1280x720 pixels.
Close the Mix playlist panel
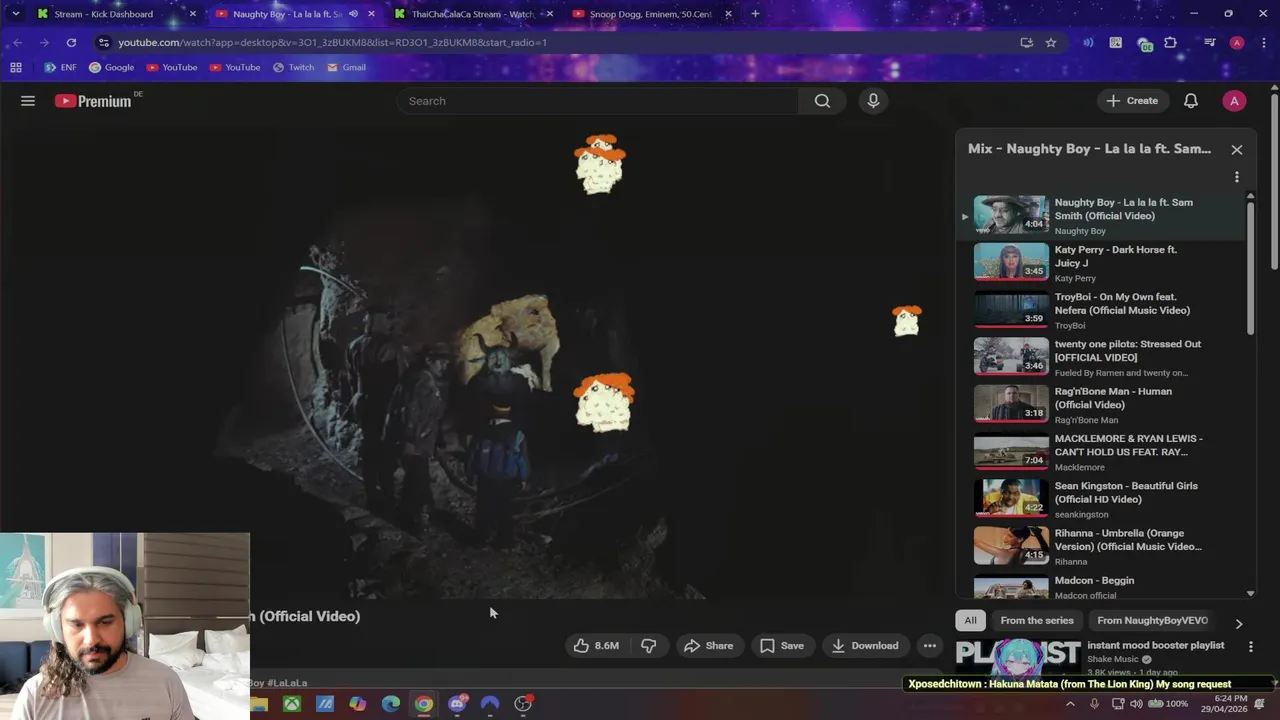[1237, 149]
